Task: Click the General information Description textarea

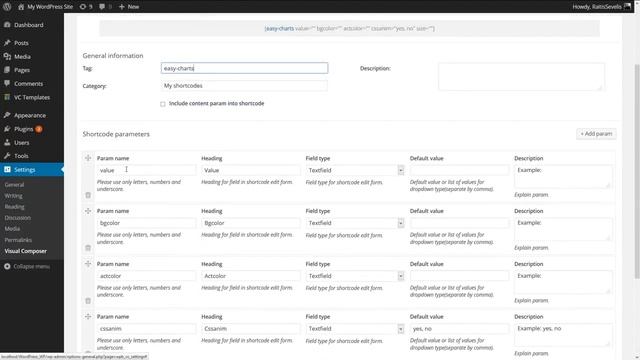Action: coord(521,76)
